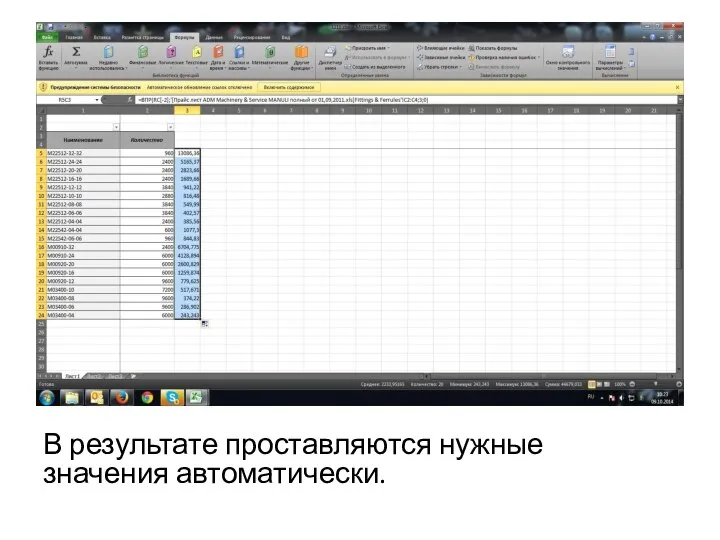This screenshot has height=540, width=720.
Task: Open the Math functions book icon
Action: (x=270, y=51)
